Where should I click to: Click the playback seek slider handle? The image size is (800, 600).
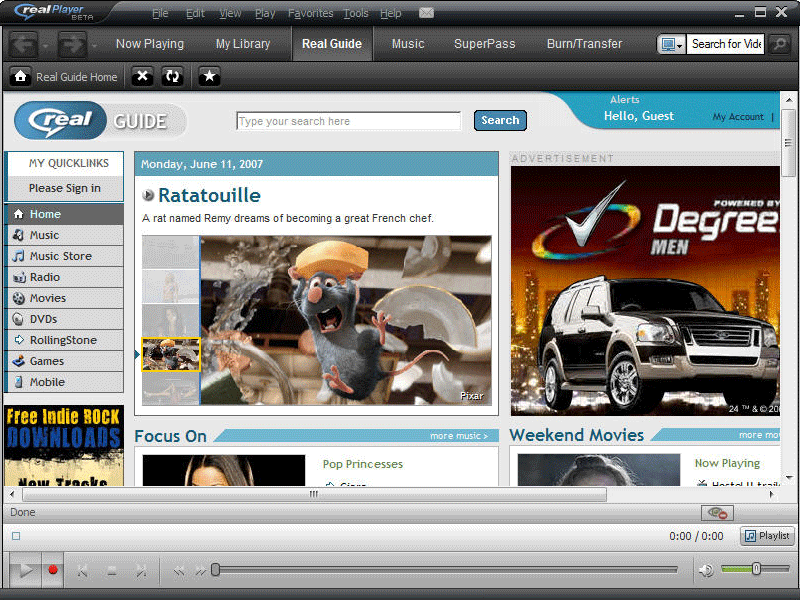215,569
